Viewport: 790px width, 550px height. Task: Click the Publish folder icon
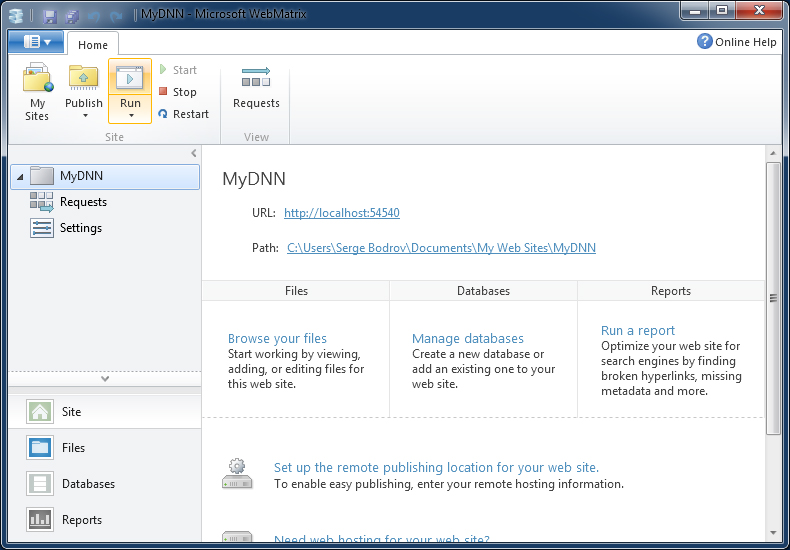(84, 78)
